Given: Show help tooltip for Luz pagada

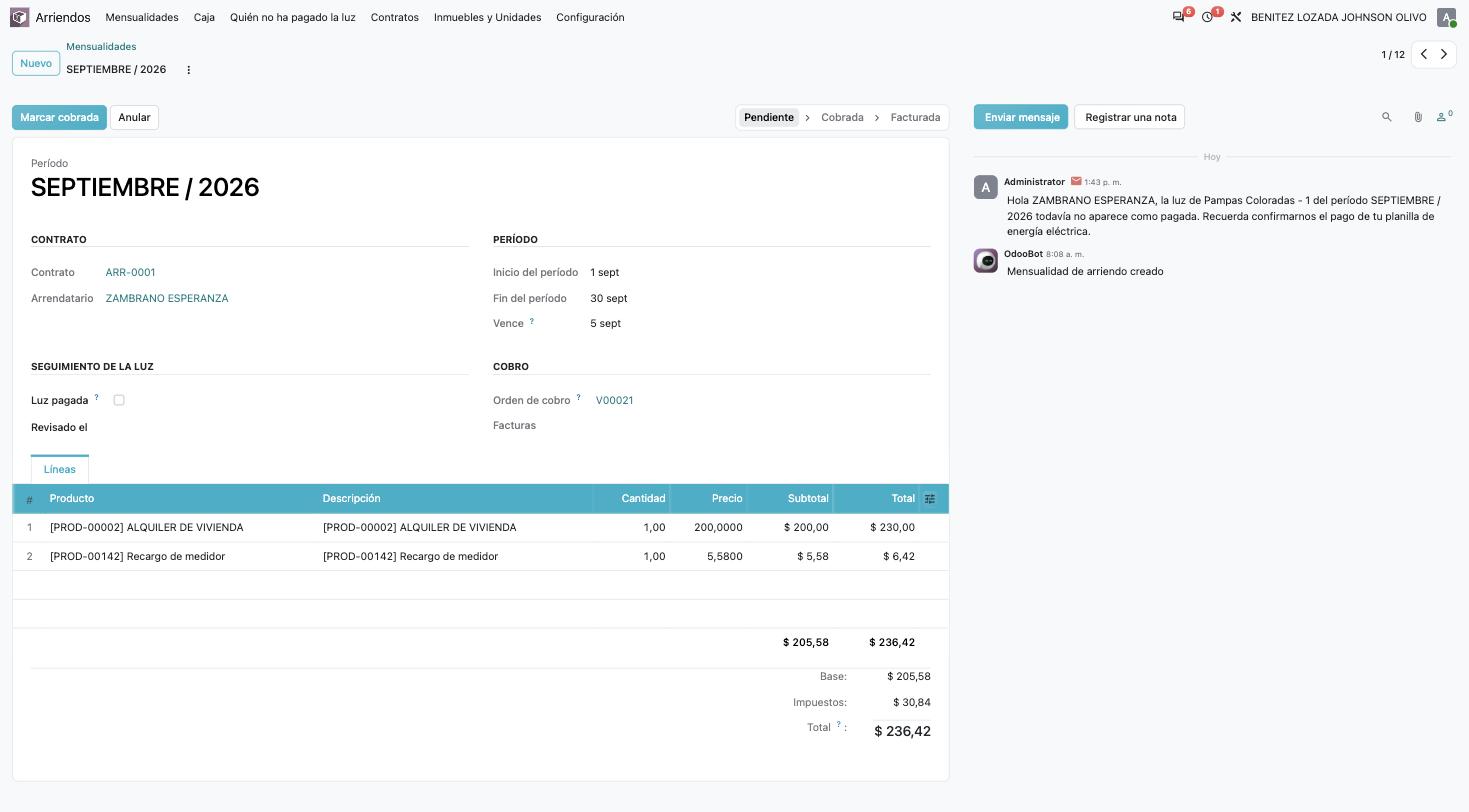Looking at the screenshot, I should point(97,397).
